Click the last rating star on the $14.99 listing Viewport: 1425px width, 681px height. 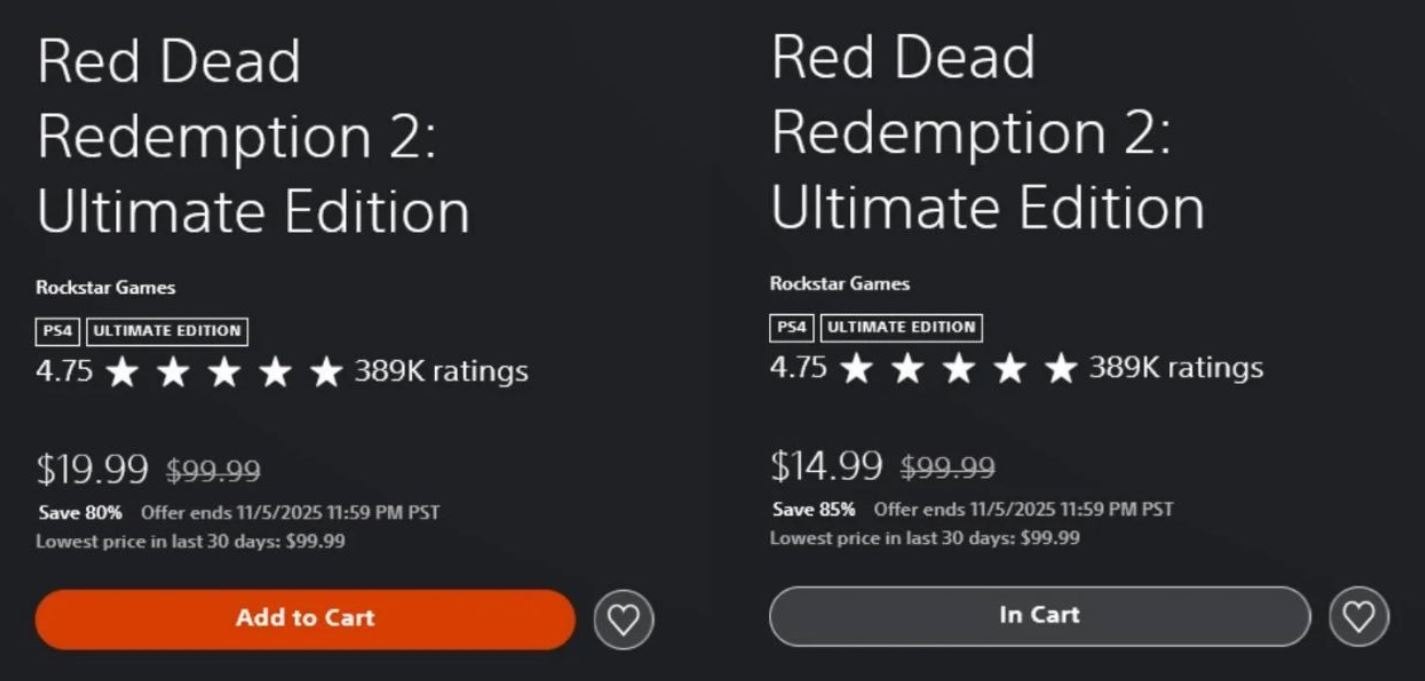pyautogui.click(x=1060, y=368)
